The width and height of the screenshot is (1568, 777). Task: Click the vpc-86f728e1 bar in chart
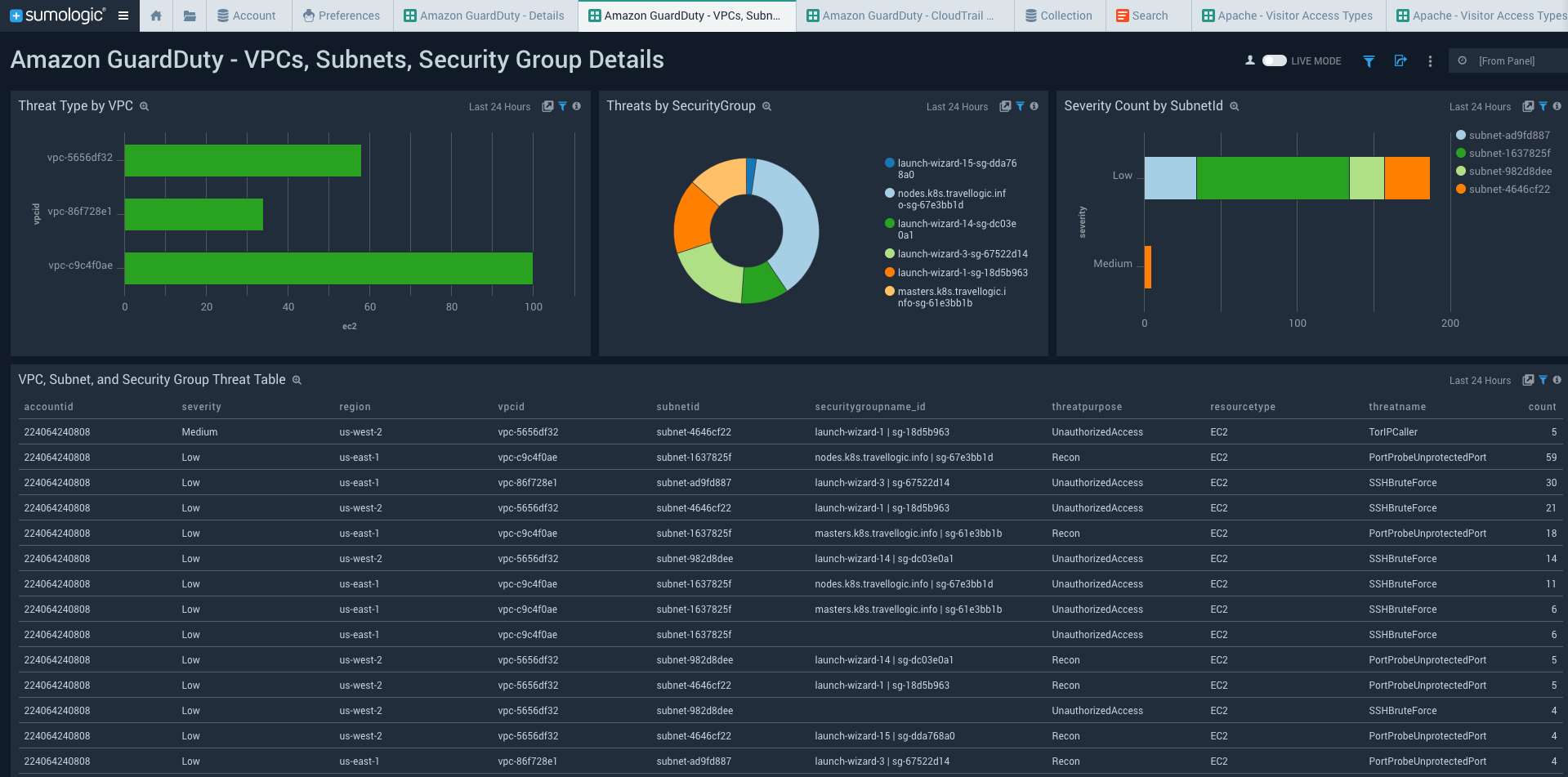pyautogui.click(x=194, y=214)
